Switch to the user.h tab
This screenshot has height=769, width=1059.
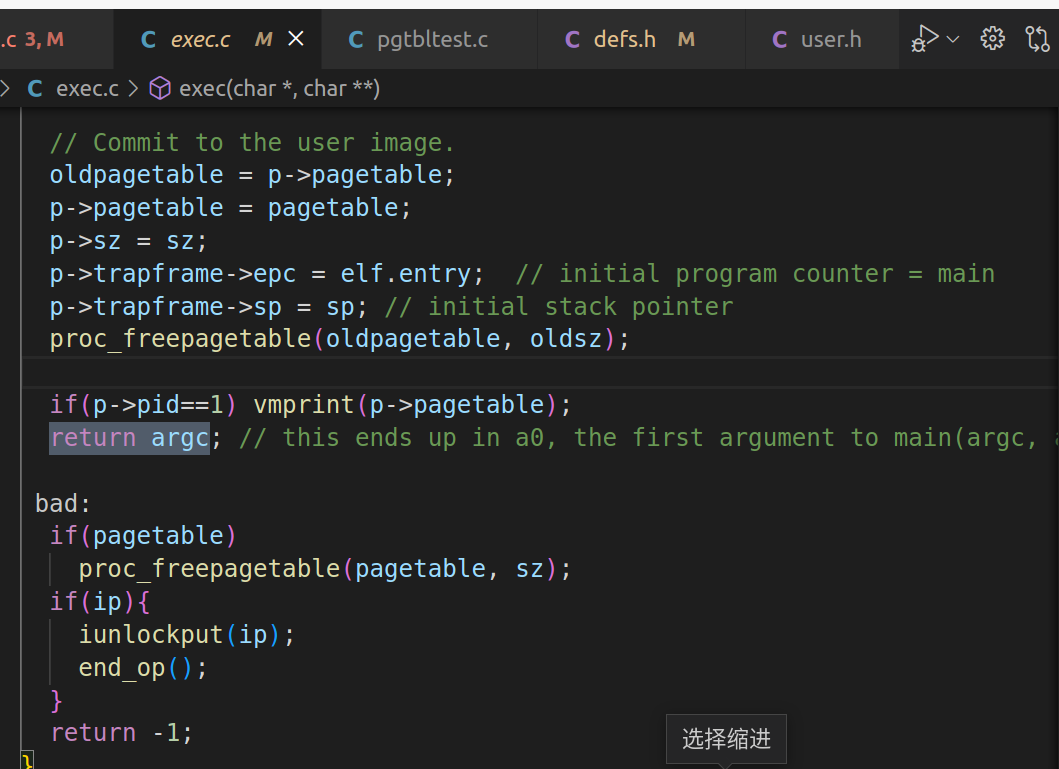pos(832,39)
